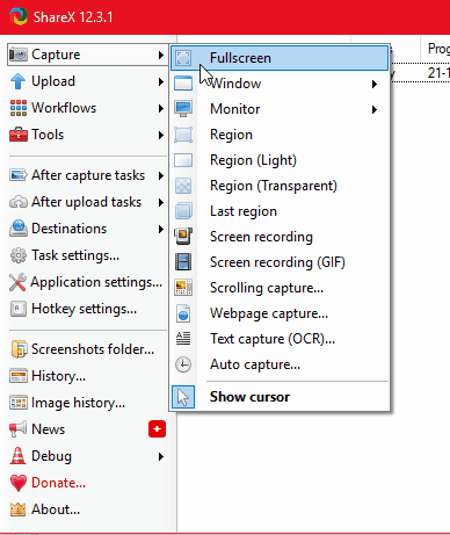Click the Upload blue arrow icon

click(x=18, y=81)
